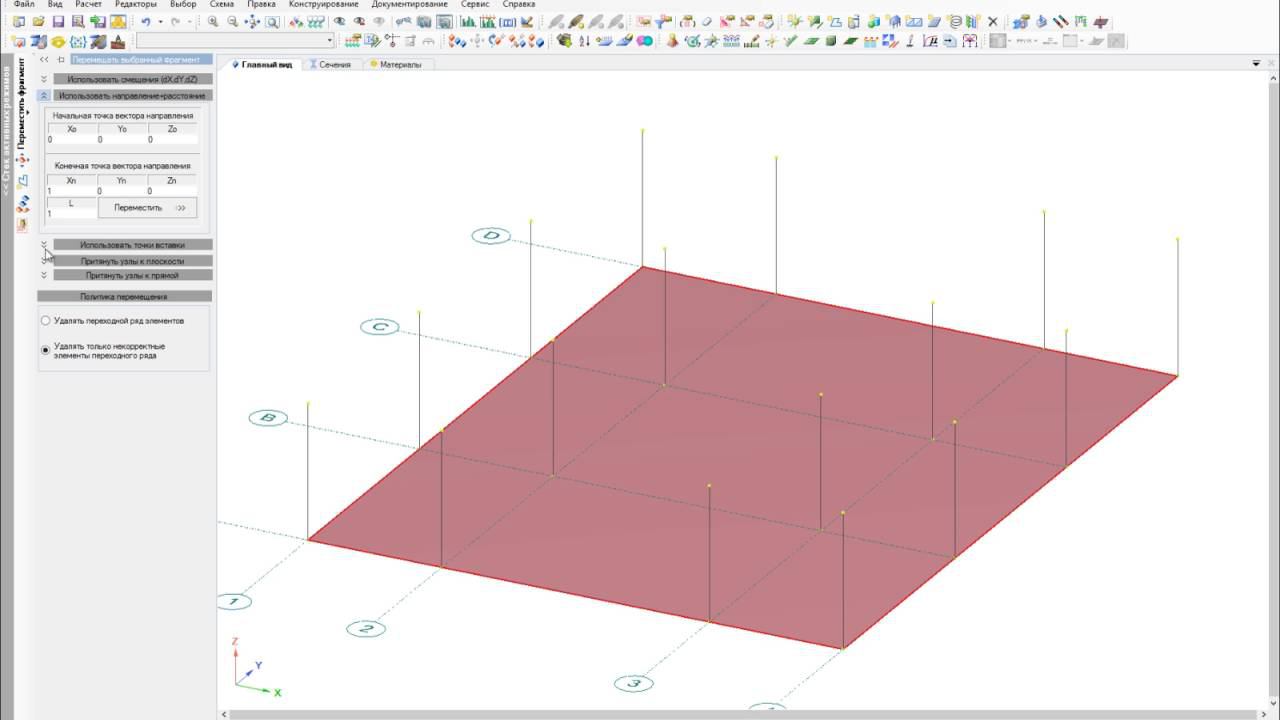1280x720 pixels.
Task: Click the Yn end point field
Action: coord(122,191)
